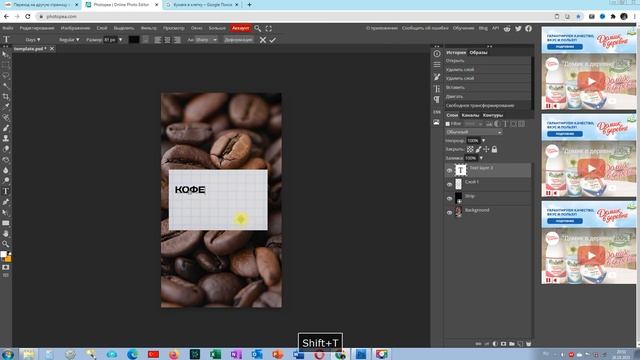Screen dimensions: 640x360
Task: Select the Rectangle shape tool
Action: click(x=6, y=223)
